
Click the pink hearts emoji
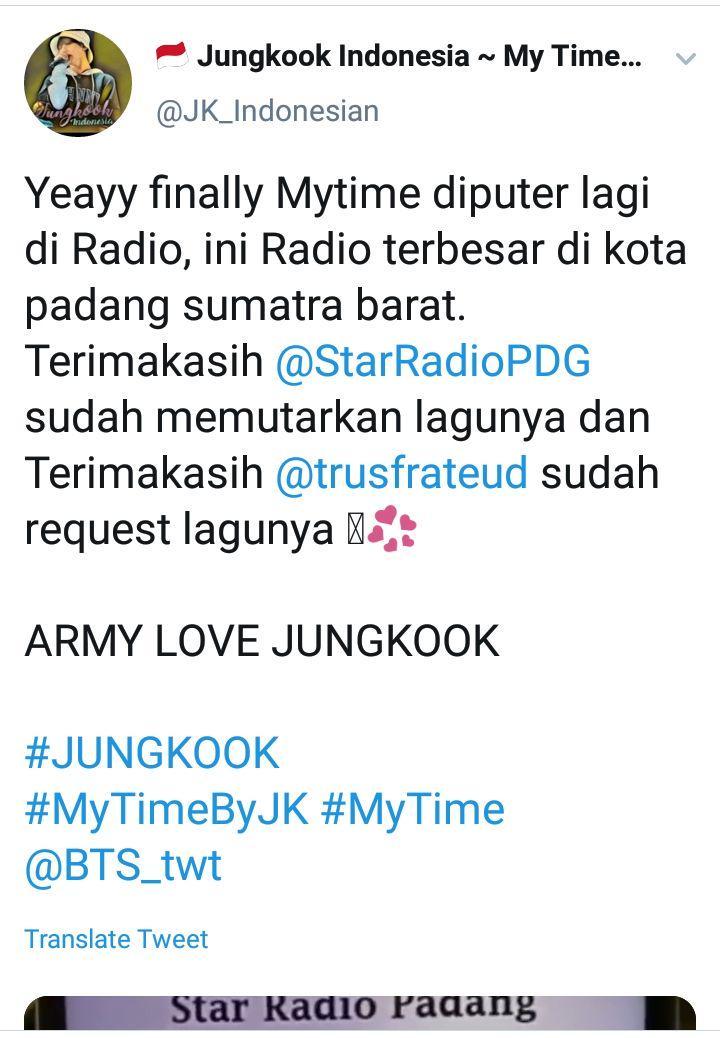coord(392,530)
